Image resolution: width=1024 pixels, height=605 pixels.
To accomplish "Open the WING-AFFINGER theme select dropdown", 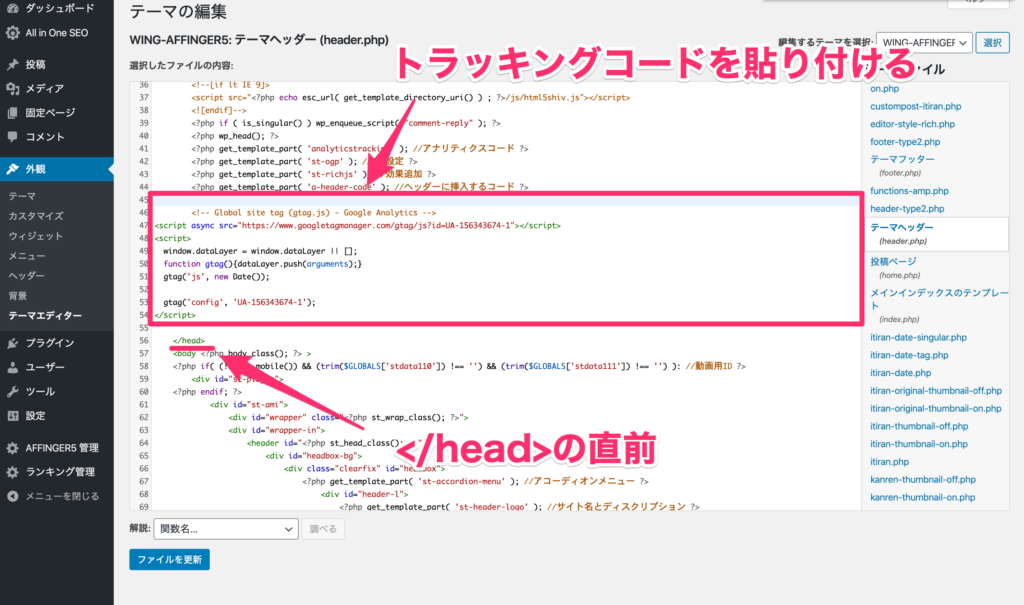I will coord(924,42).
